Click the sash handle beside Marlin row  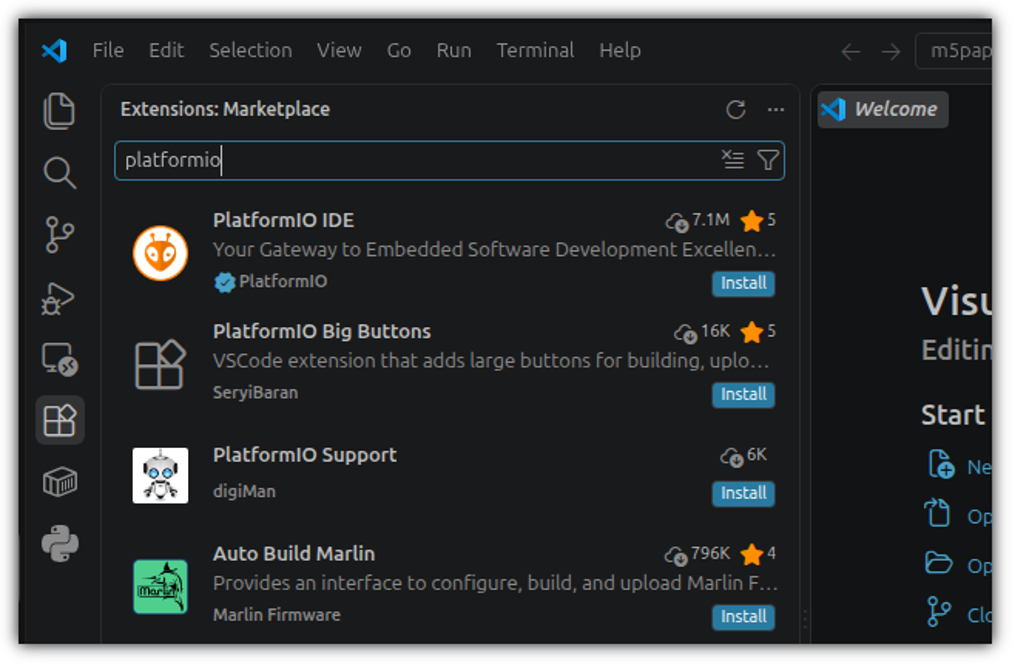point(805,619)
